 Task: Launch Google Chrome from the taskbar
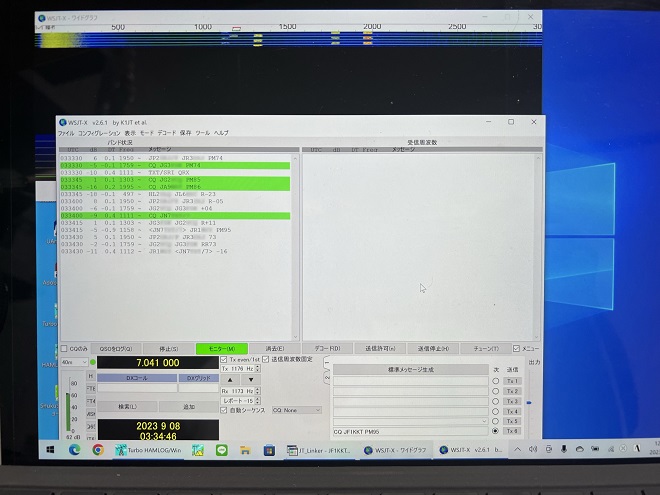(98, 450)
